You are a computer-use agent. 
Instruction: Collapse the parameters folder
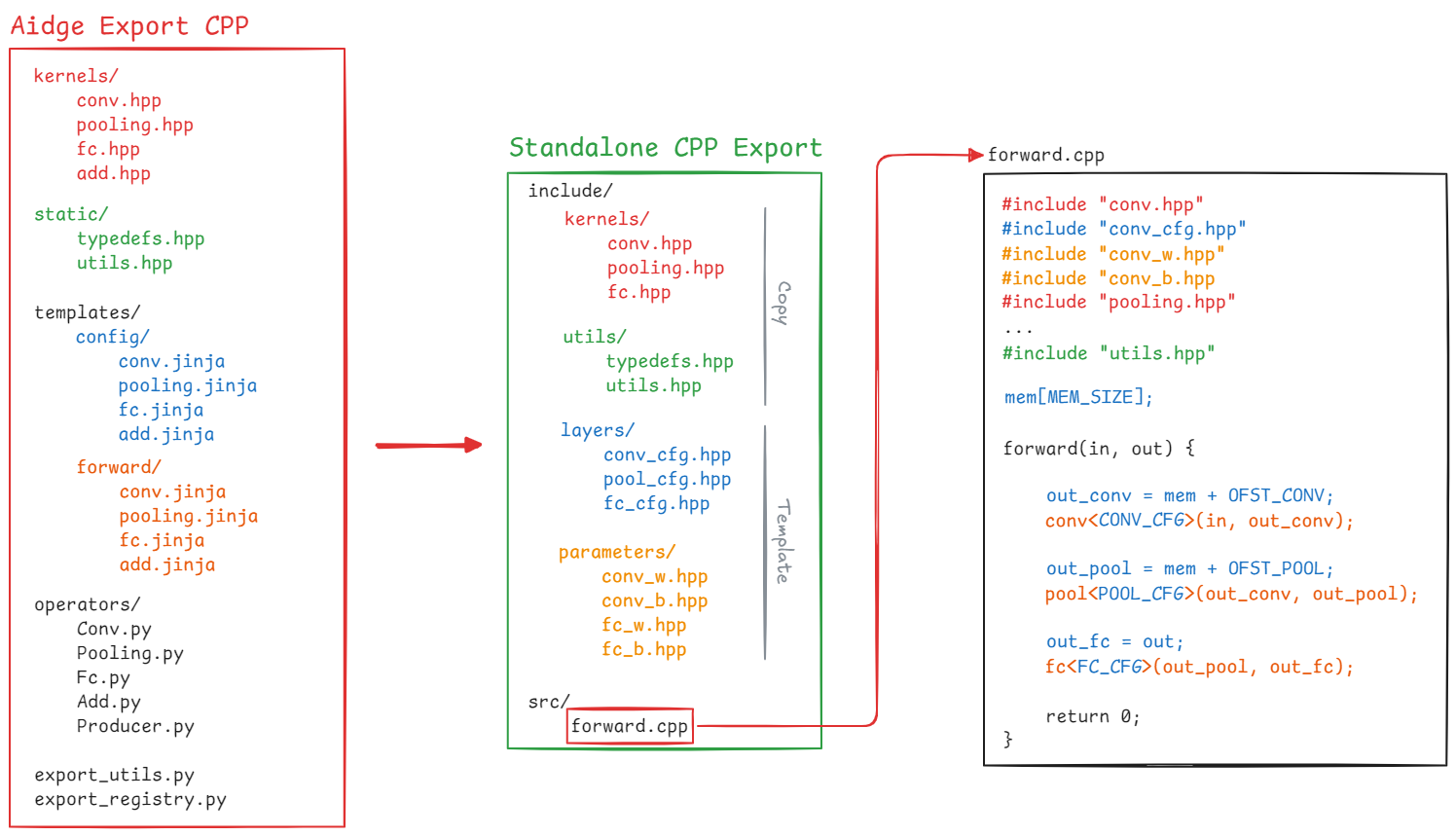tap(618, 551)
